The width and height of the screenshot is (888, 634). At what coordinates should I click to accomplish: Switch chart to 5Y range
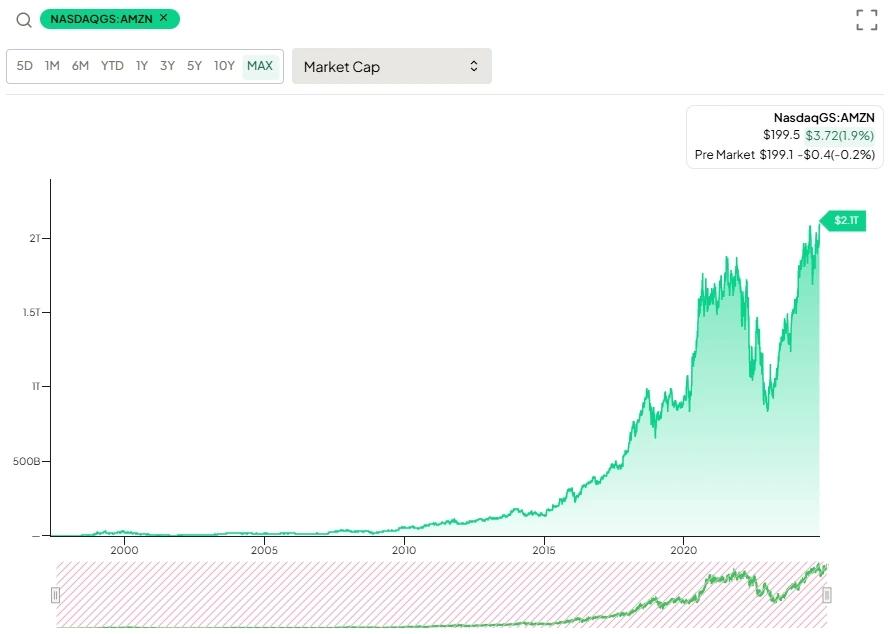[x=194, y=66]
